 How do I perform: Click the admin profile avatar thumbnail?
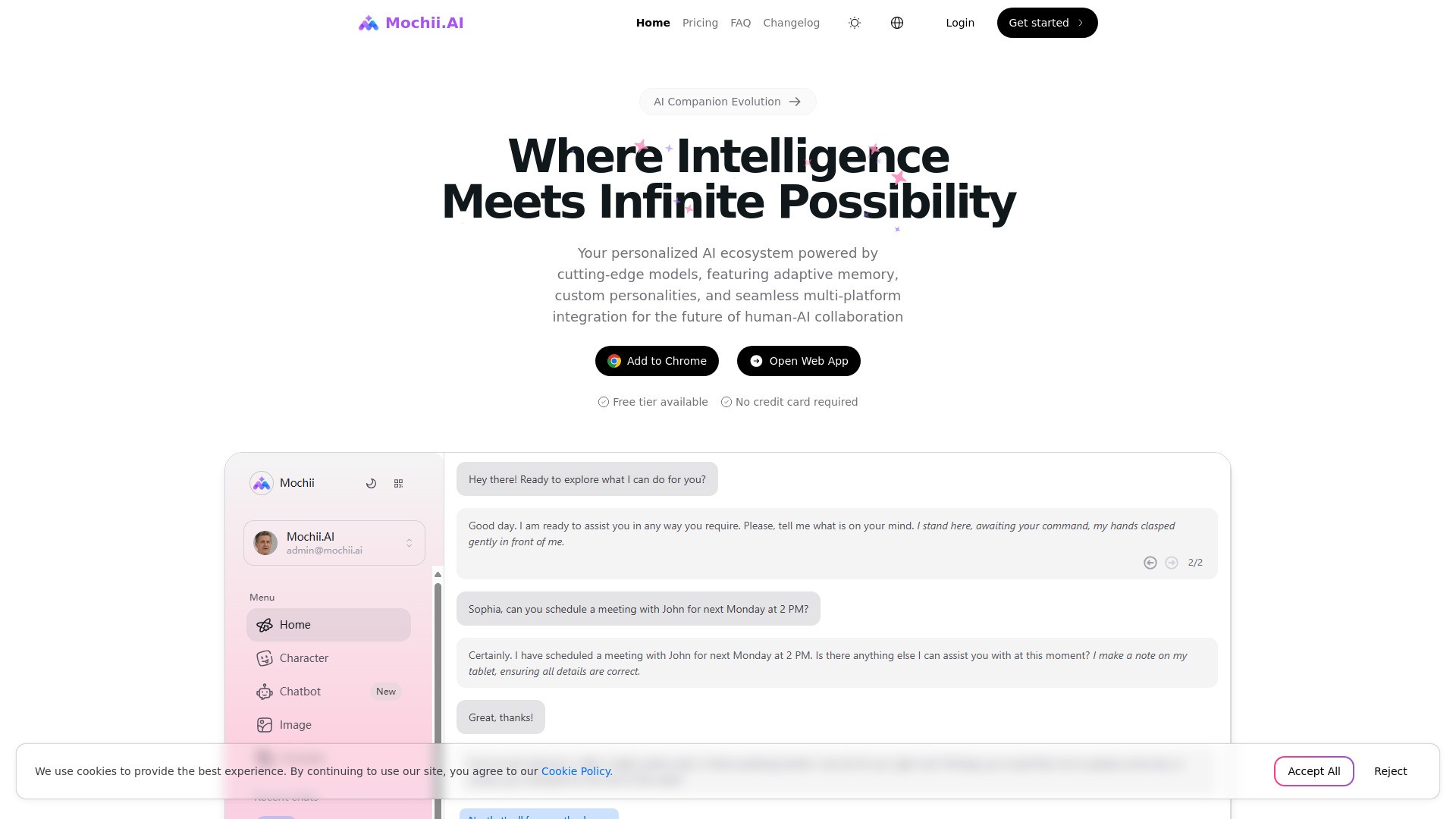pyautogui.click(x=265, y=543)
